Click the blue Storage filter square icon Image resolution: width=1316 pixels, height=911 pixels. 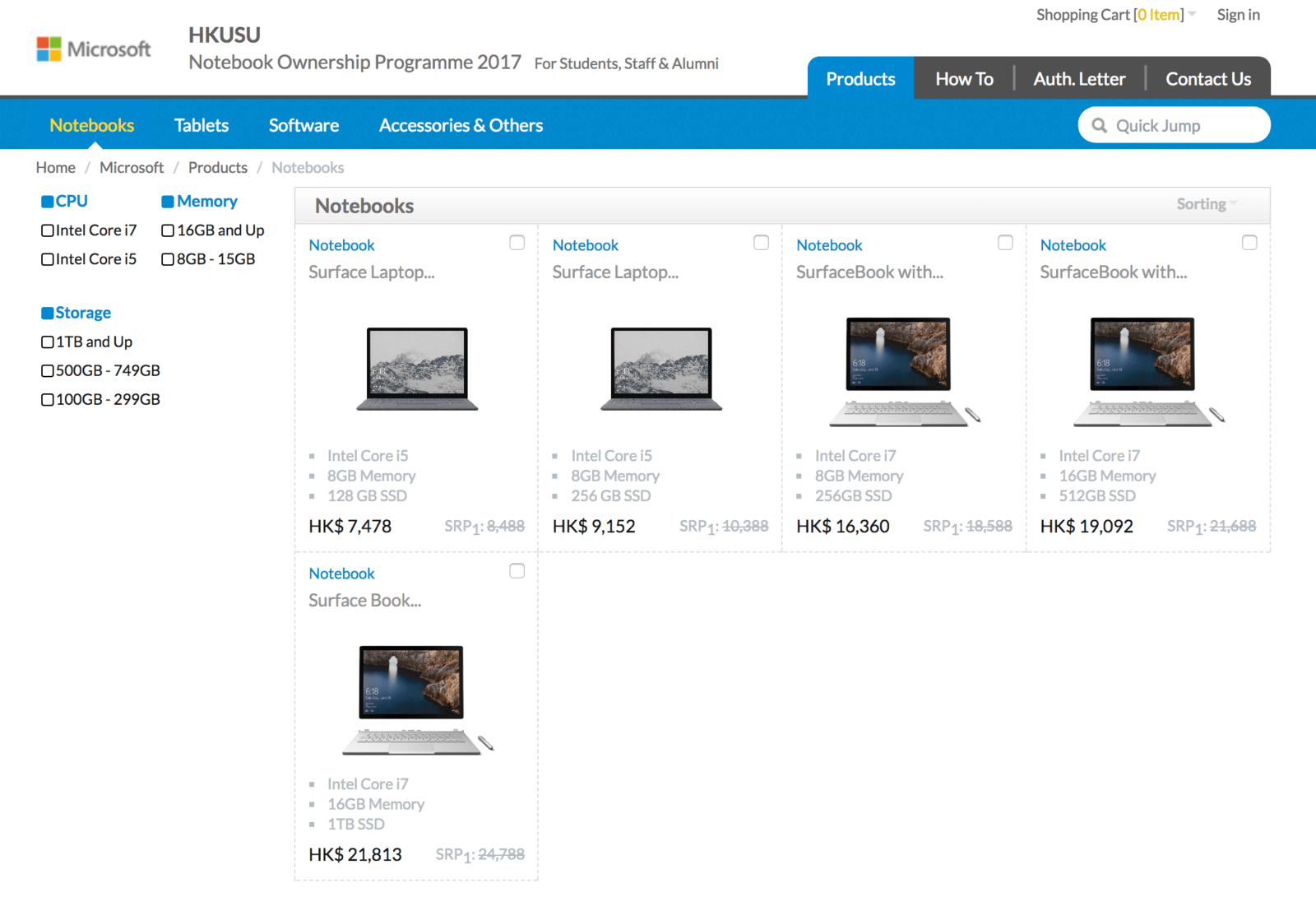click(x=48, y=313)
